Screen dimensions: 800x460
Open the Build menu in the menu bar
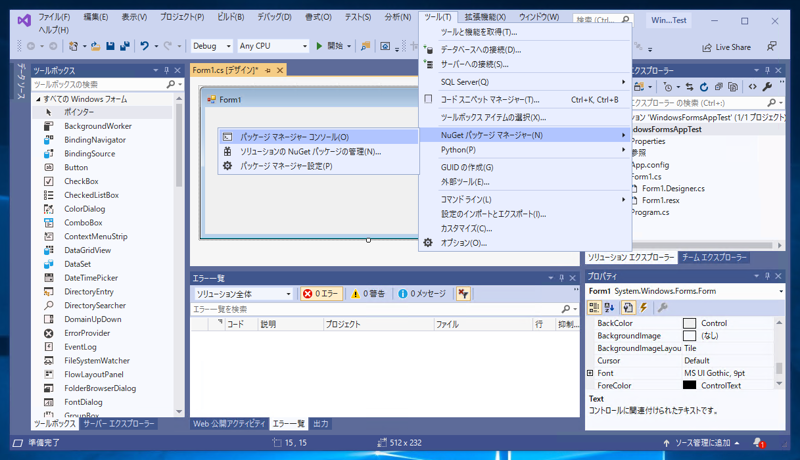point(231,17)
